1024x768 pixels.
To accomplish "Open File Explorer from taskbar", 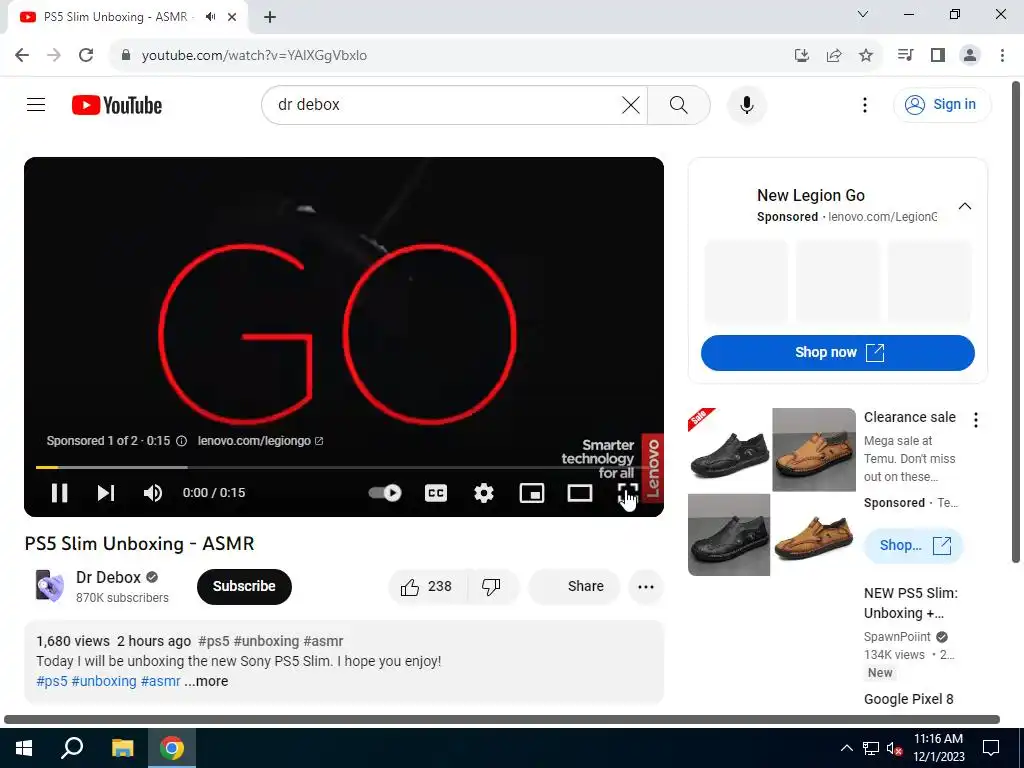I will pos(122,748).
